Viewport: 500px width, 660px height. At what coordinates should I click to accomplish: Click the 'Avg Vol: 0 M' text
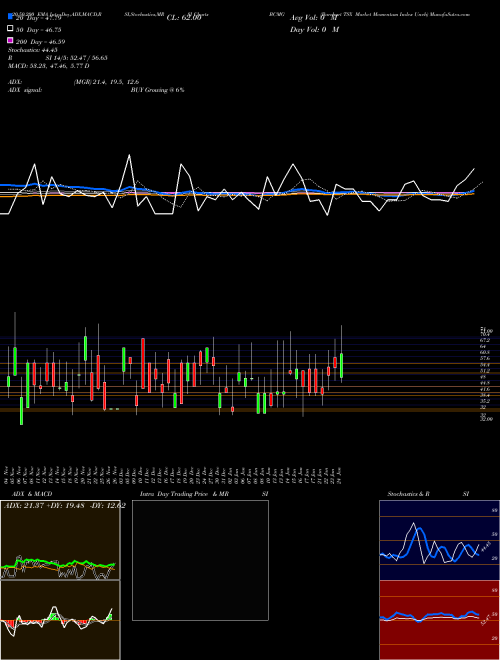point(314,18)
